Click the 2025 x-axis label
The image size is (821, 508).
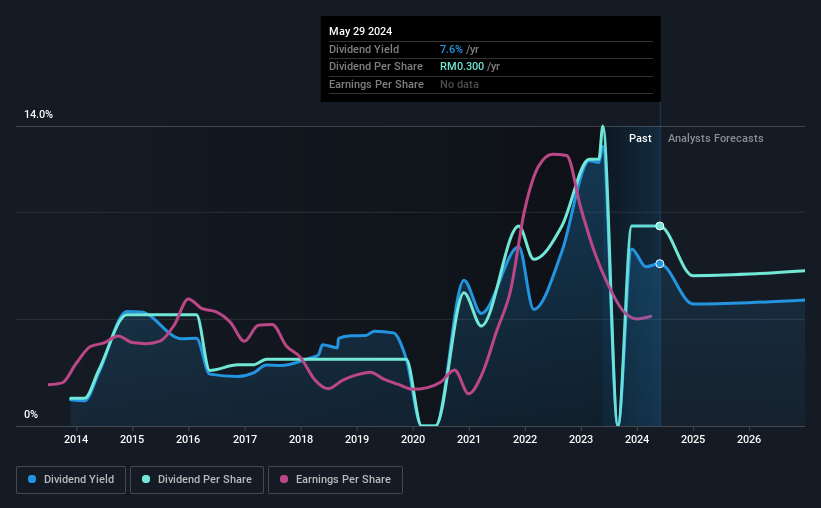693,439
